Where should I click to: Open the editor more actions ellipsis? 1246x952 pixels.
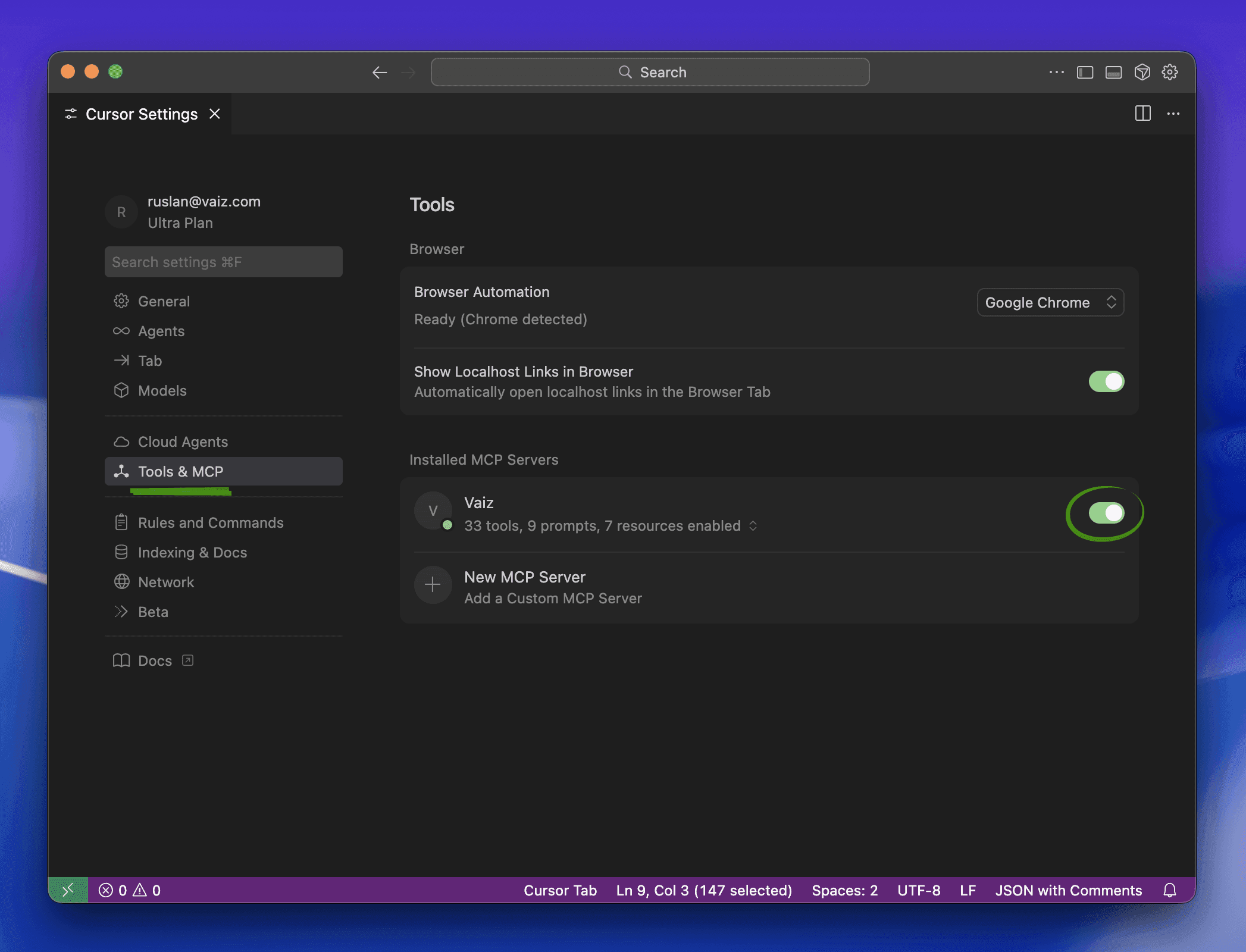coord(1173,114)
